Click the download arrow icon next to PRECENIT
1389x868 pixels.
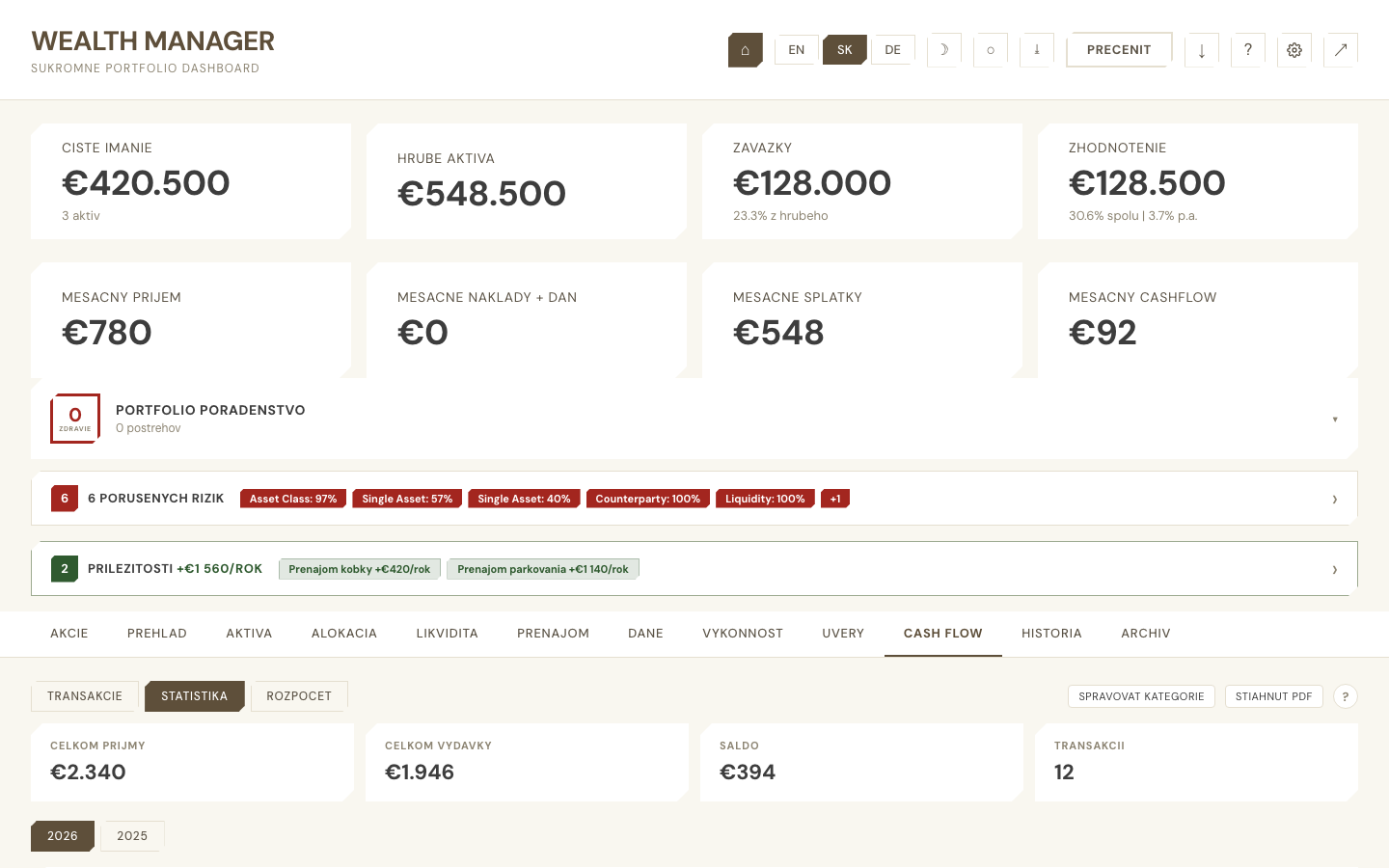pos(1201,49)
